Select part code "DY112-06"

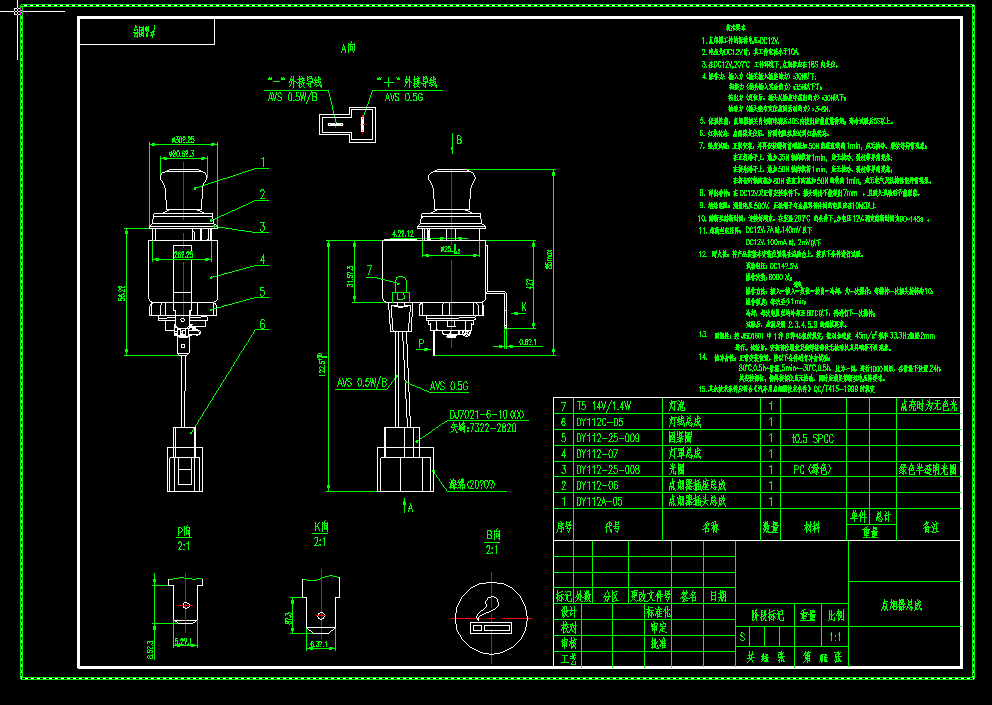[x=595, y=486]
